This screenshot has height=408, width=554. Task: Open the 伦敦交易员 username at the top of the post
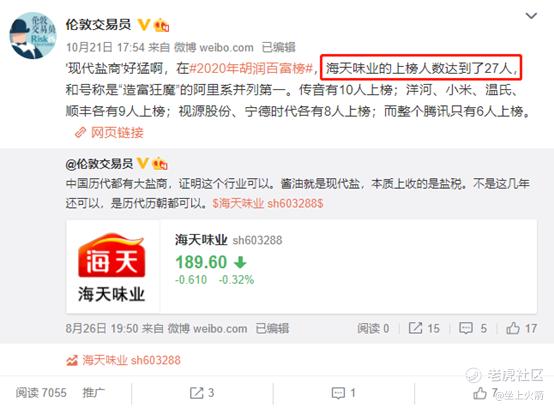[x=98, y=24]
